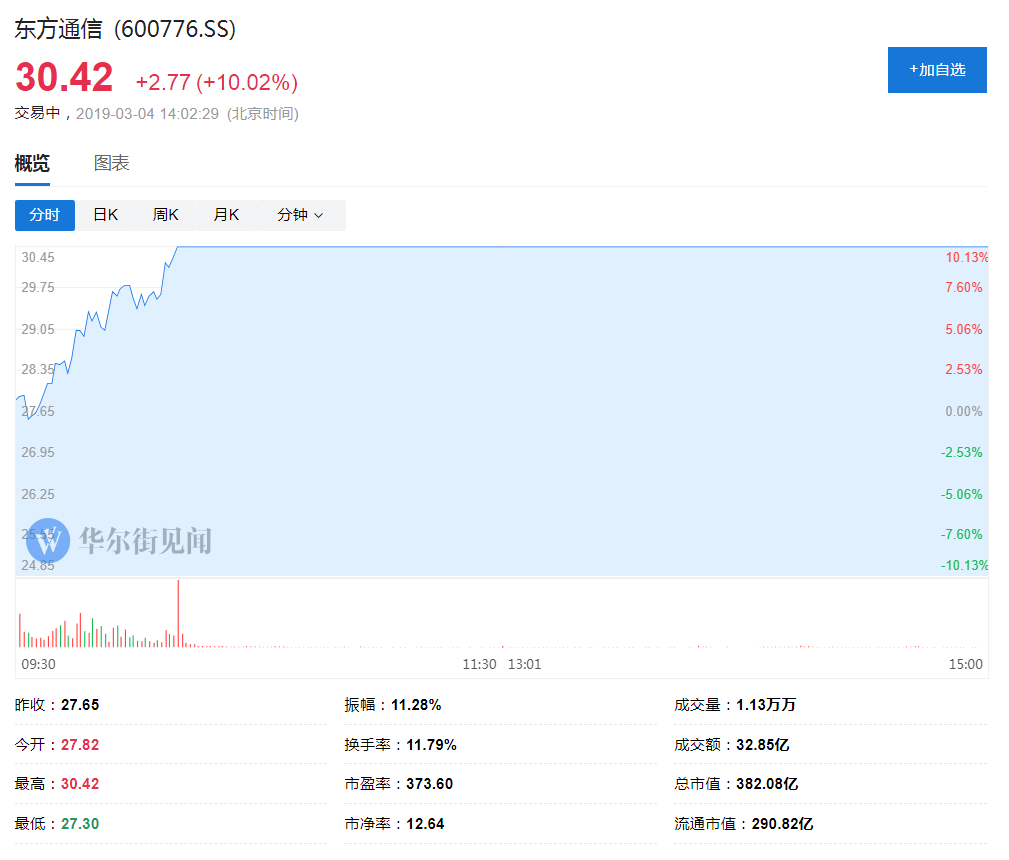Select the 概览 tab
1009x860 pixels.
pyautogui.click(x=32, y=163)
